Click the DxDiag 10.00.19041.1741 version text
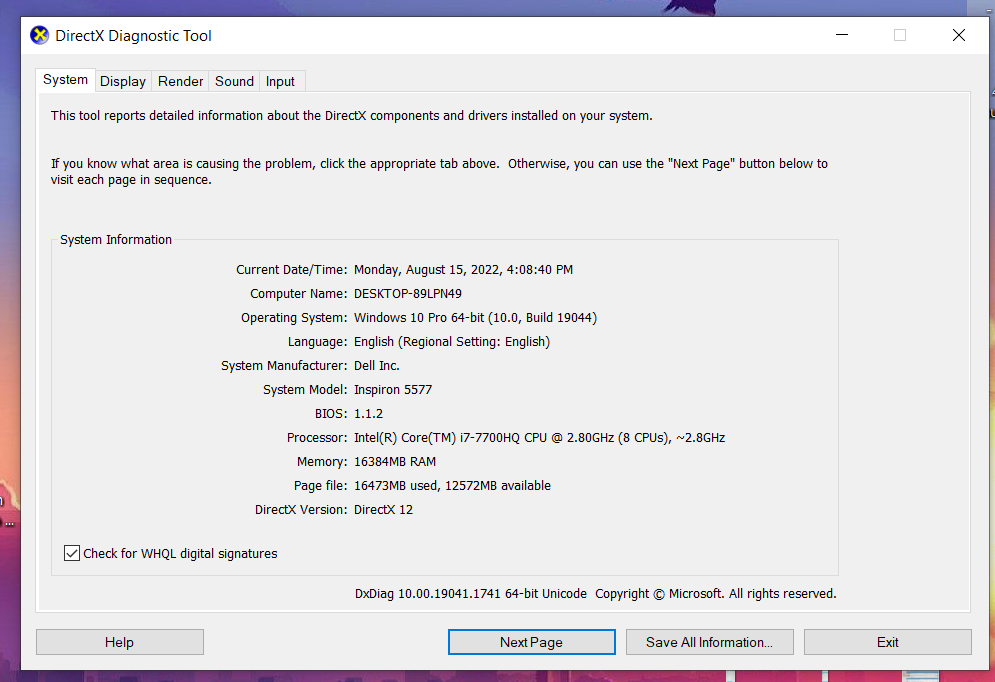This screenshot has width=995, height=682. click(471, 594)
